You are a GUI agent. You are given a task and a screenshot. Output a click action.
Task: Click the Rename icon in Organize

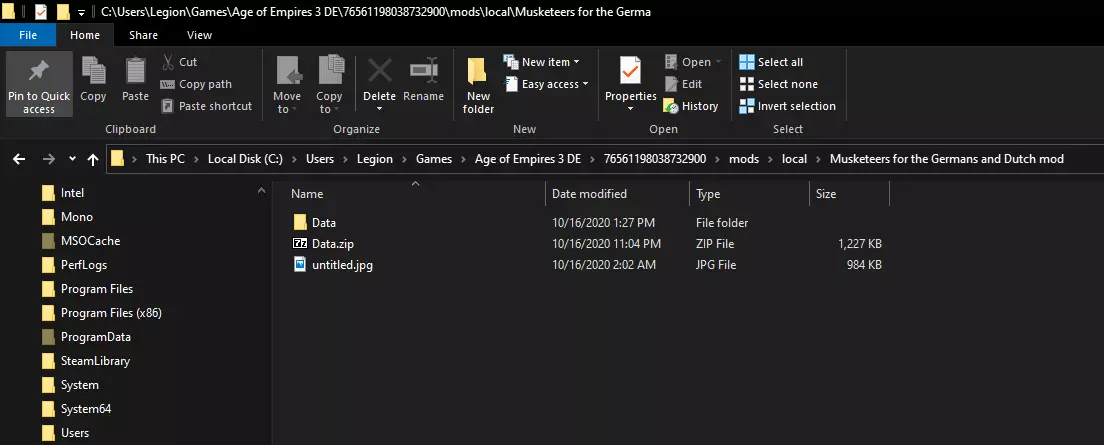pyautogui.click(x=423, y=72)
